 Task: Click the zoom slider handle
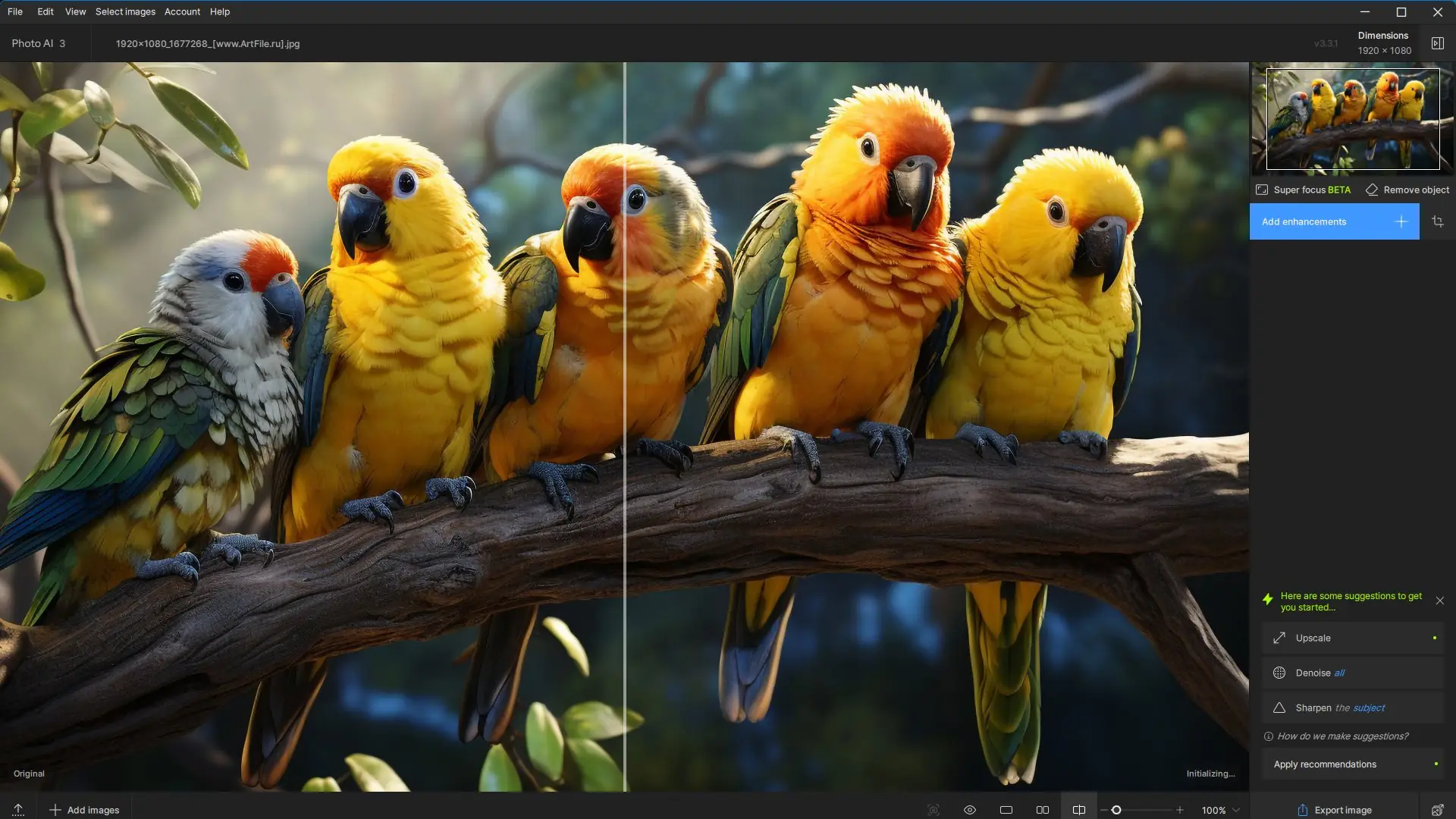[x=1116, y=810]
